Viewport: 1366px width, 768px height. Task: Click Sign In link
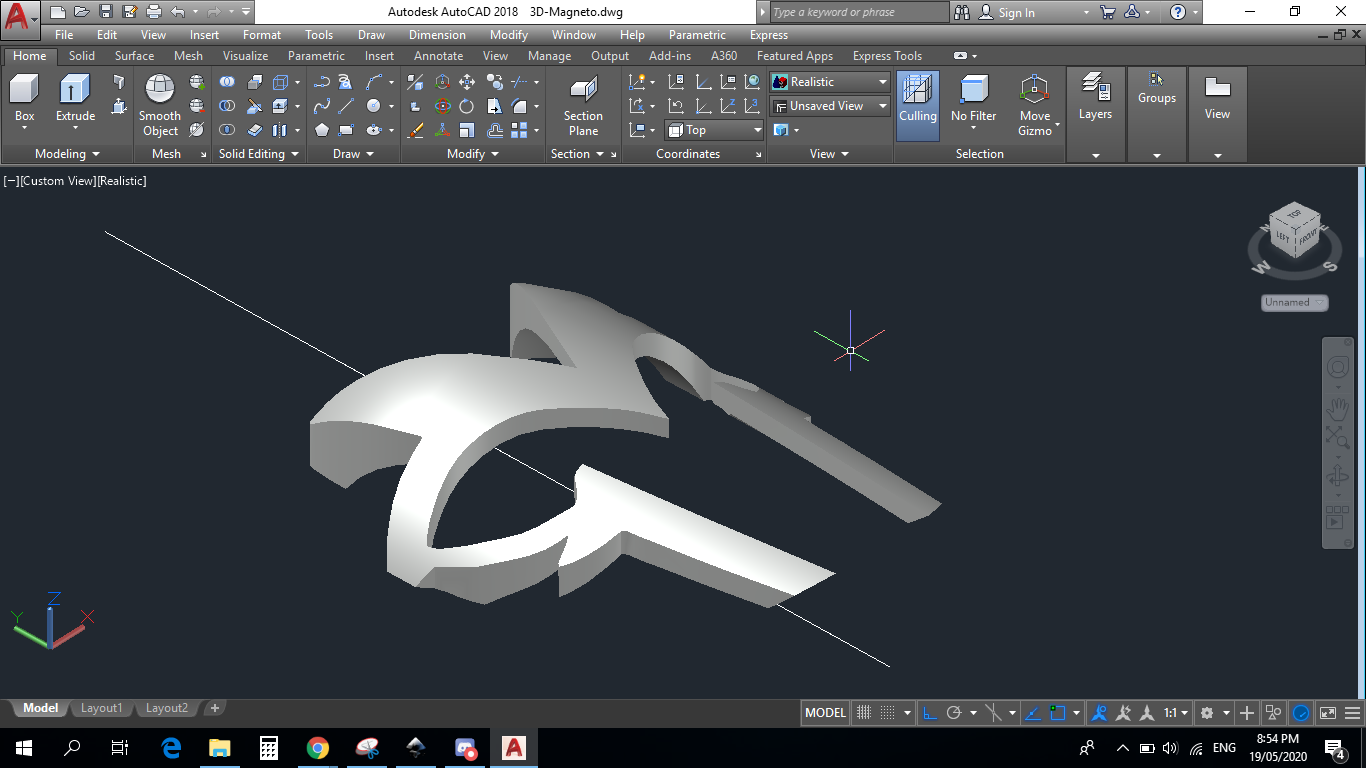tap(1016, 13)
